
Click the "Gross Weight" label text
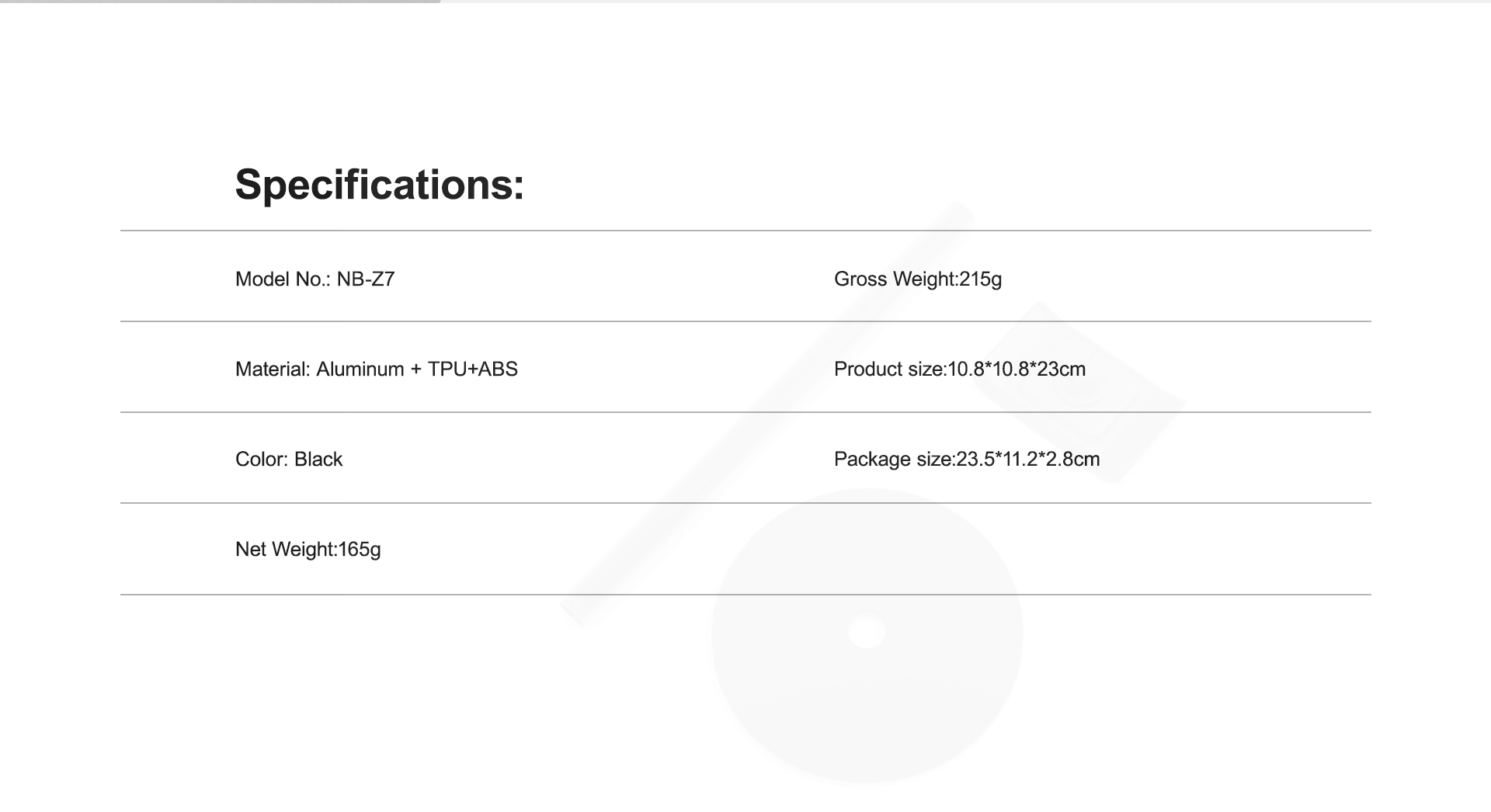point(895,279)
